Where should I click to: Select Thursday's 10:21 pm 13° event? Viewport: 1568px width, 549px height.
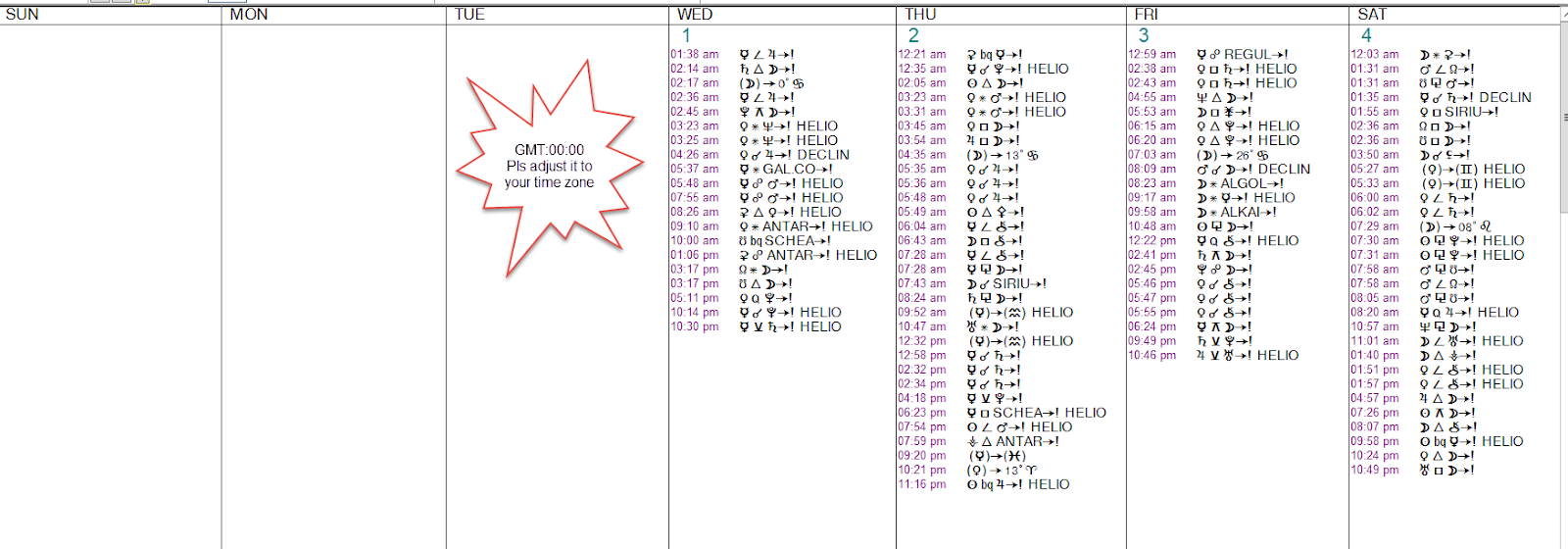pos(967,471)
